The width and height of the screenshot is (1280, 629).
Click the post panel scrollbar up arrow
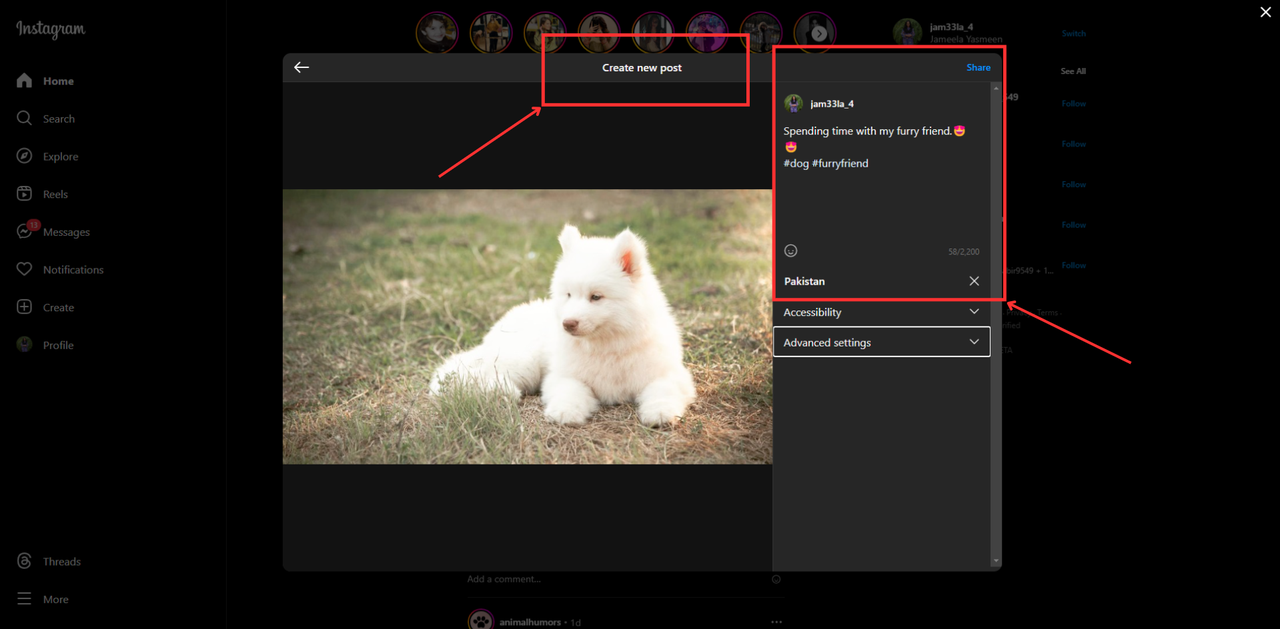click(x=995, y=89)
